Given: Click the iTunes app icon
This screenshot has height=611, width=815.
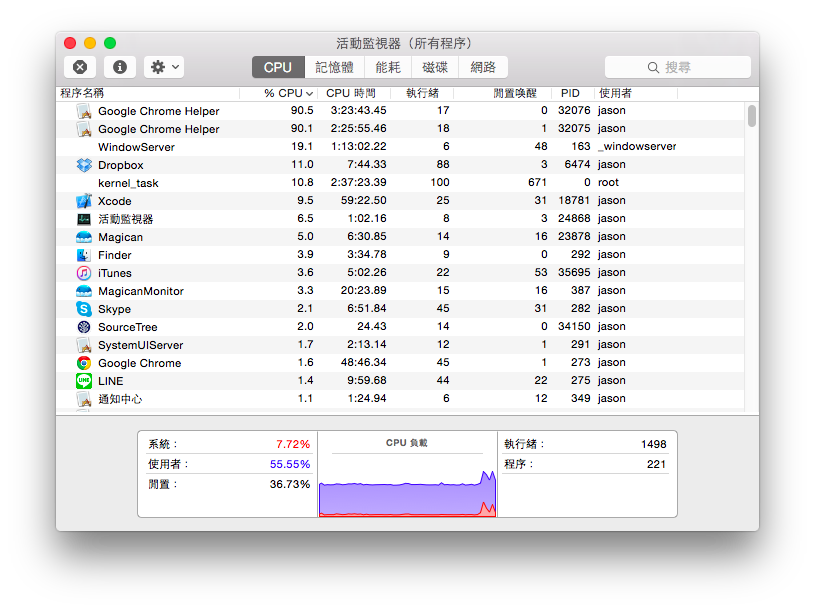Looking at the screenshot, I should [84, 273].
